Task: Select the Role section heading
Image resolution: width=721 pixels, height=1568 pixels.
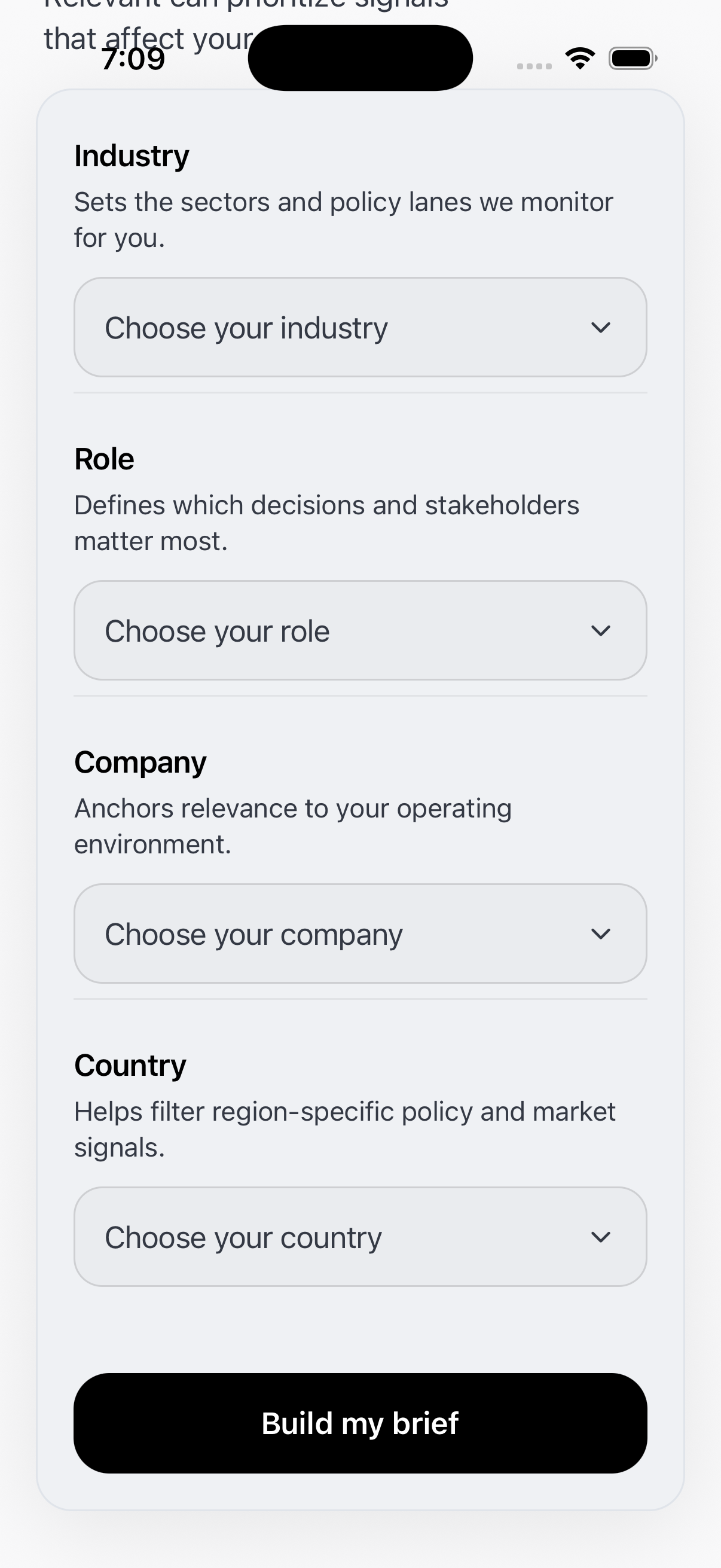Action: (x=104, y=458)
